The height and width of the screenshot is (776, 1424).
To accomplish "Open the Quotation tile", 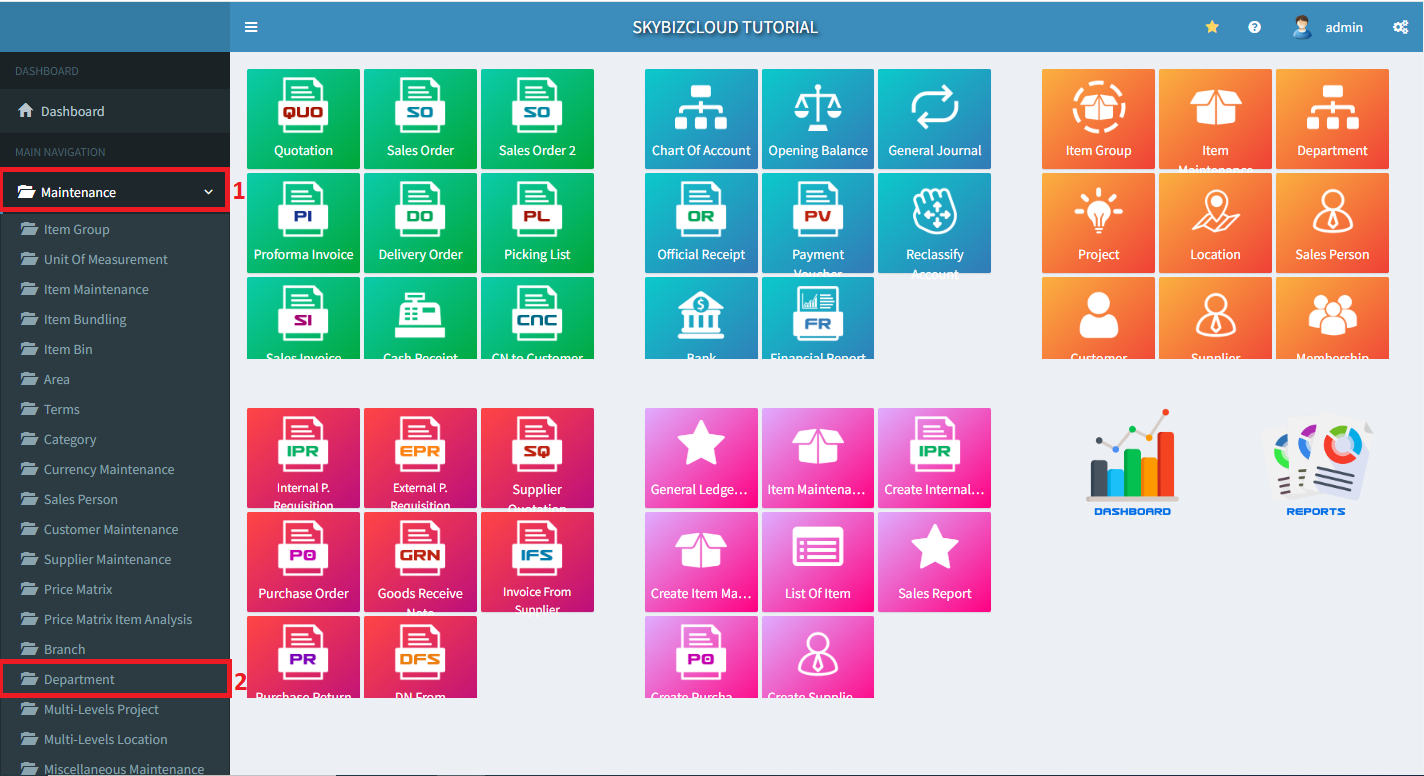I will point(303,119).
